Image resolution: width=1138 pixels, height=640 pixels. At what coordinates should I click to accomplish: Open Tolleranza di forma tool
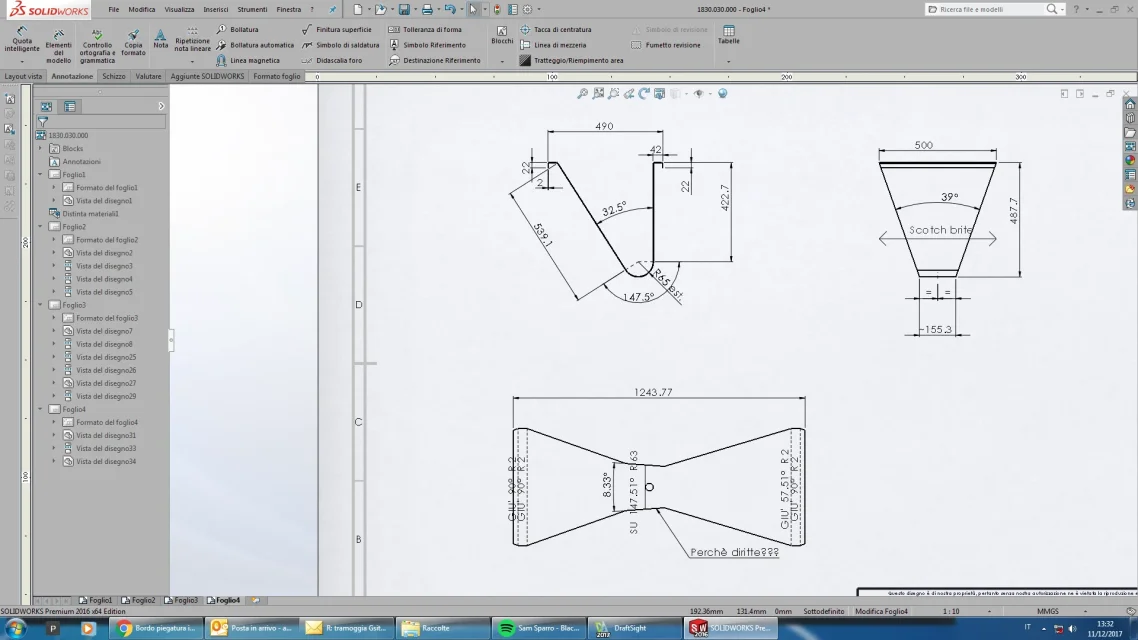tap(425, 30)
